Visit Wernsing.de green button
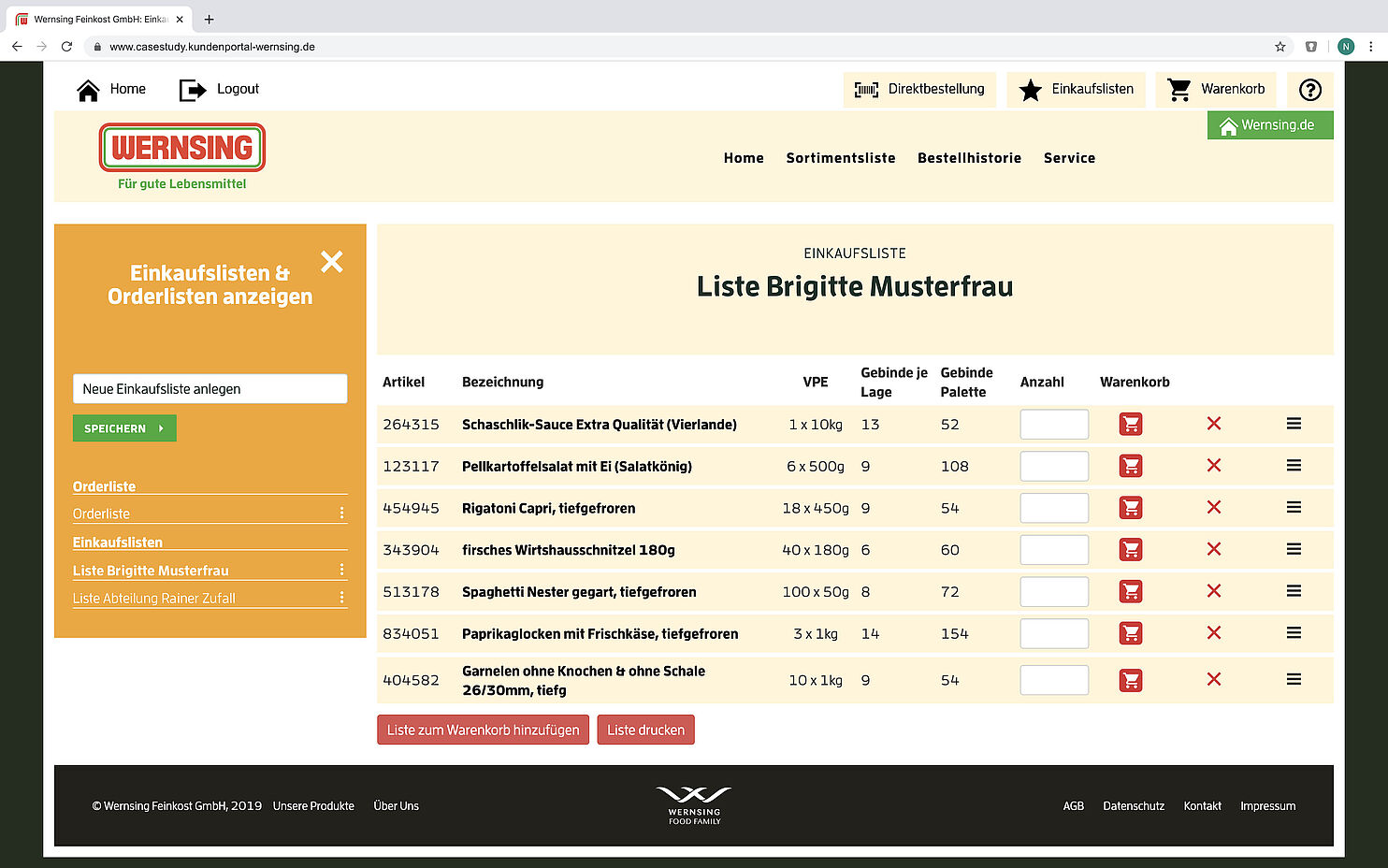Screen dimensions: 1388x868 coord(1270,125)
